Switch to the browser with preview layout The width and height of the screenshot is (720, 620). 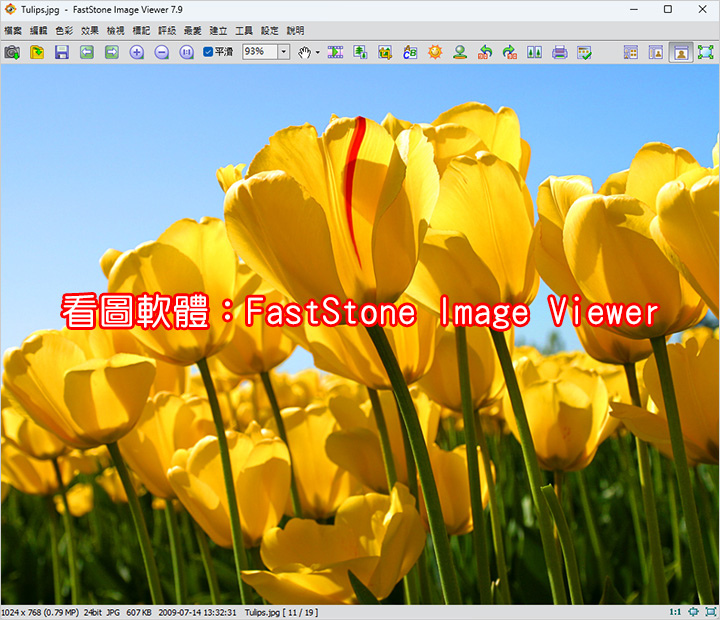[656, 52]
